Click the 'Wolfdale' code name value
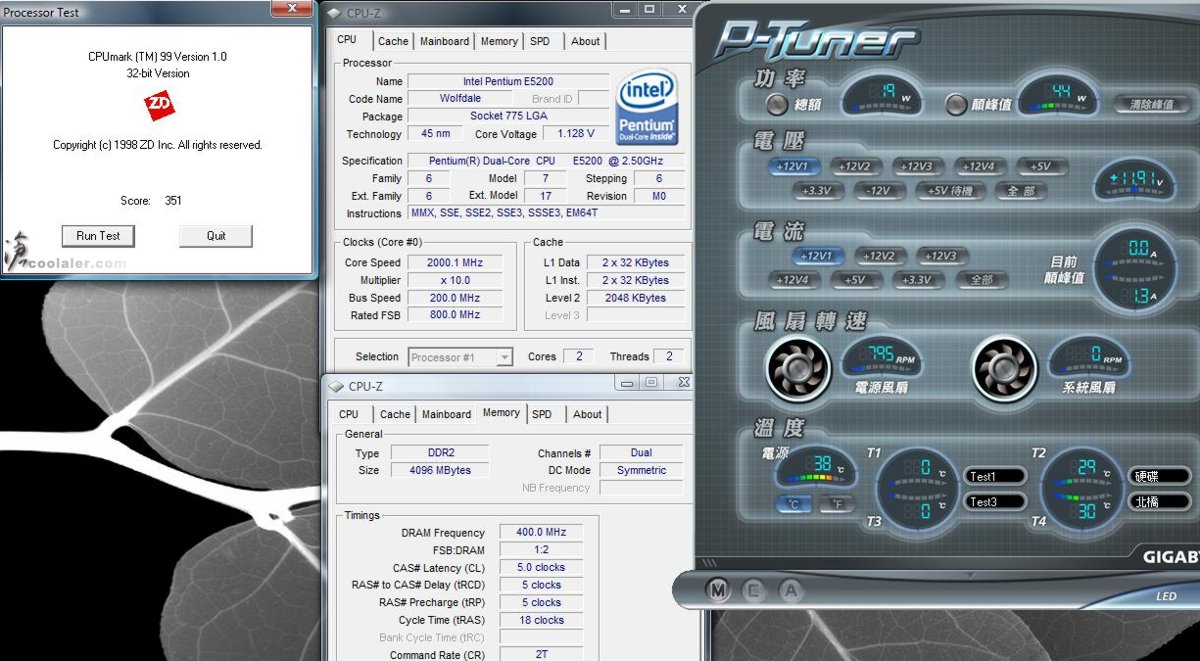Image resolution: width=1200 pixels, height=661 pixels. 460,99
